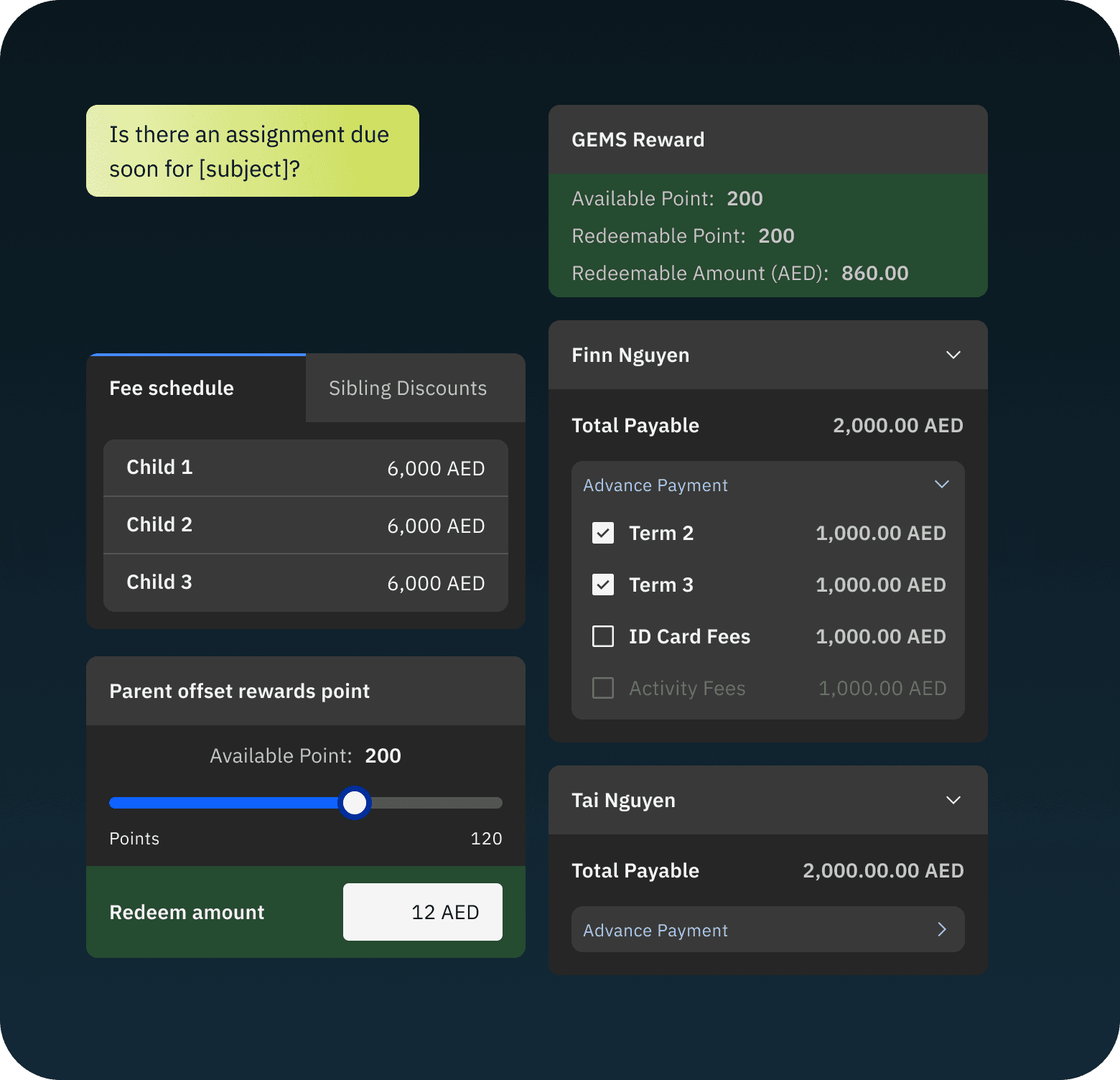The height and width of the screenshot is (1080, 1120).
Task: Click the right arrow beside Tai Nguyen's Advance Payment
Action: 941,929
